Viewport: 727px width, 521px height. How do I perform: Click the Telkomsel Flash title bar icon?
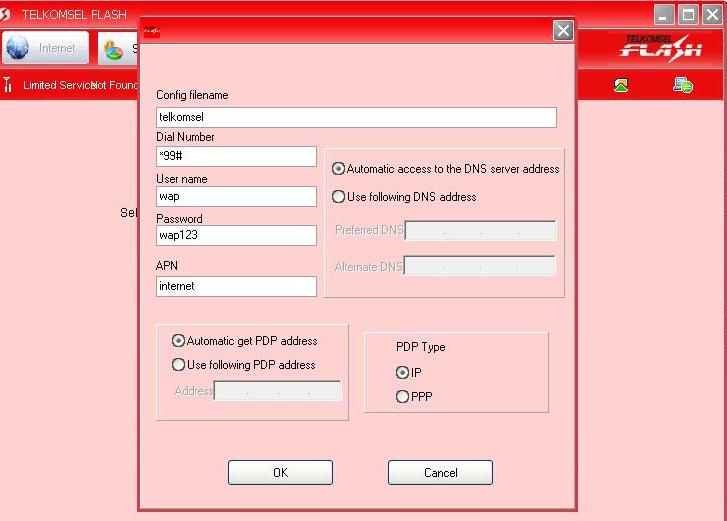pos(5,14)
